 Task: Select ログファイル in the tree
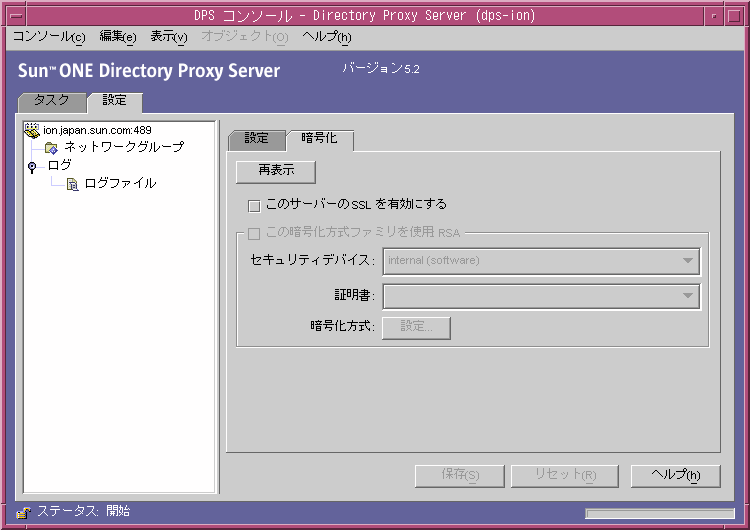click(x=120, y=184)
